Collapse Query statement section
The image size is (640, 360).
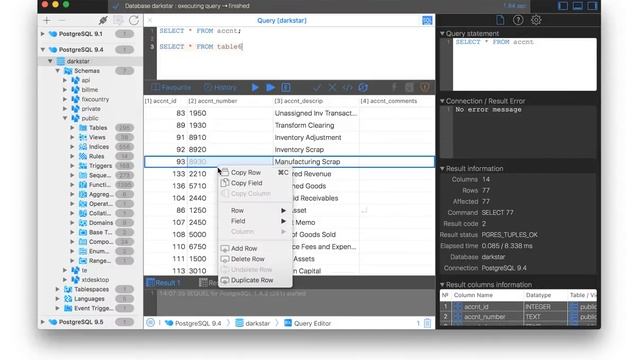point(442,33)
